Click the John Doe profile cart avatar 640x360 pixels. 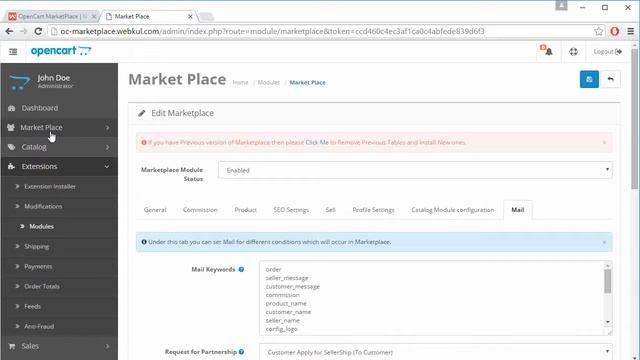pos(20,82)
